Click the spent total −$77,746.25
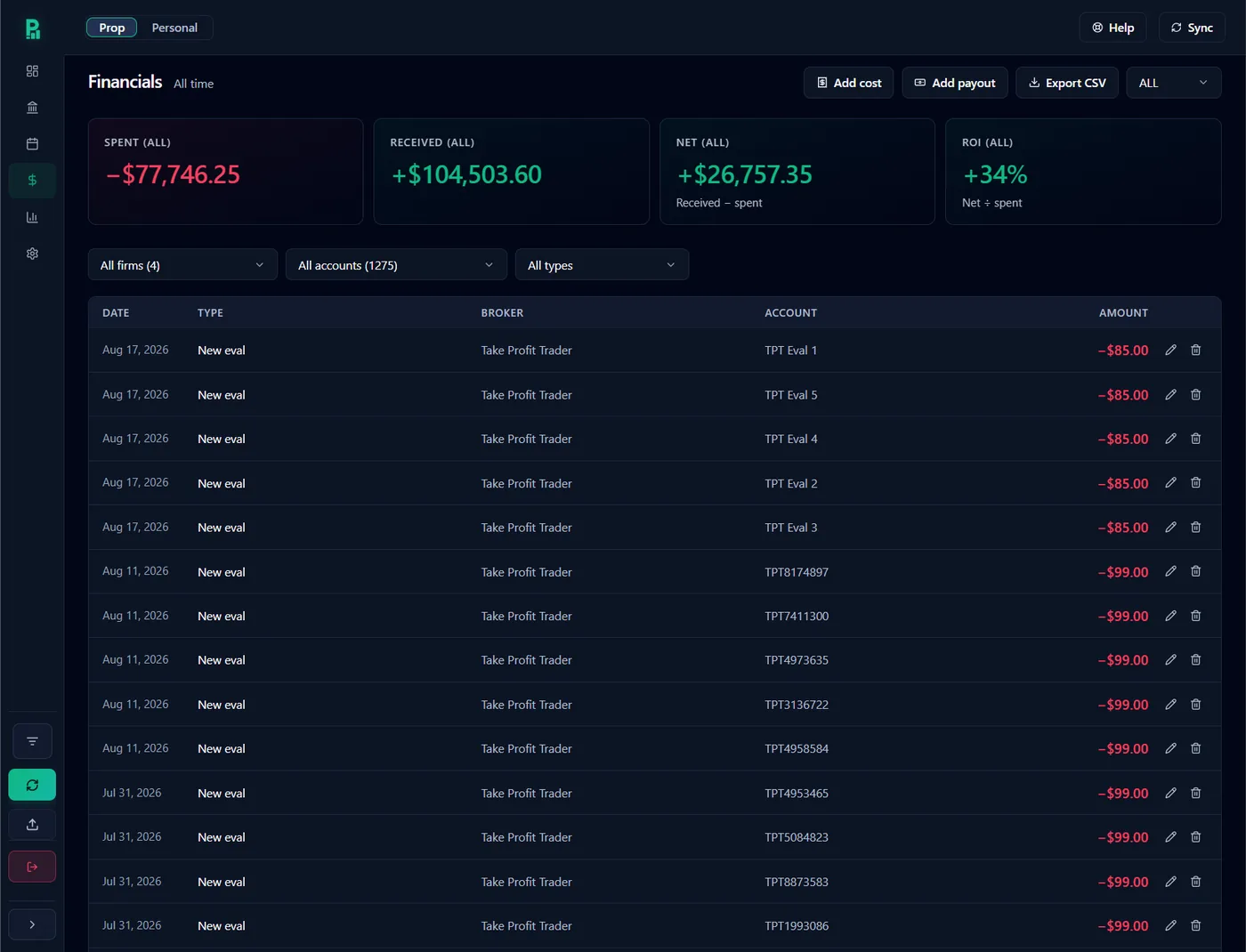The image size is (1246, 952). (x=173, y=174)
